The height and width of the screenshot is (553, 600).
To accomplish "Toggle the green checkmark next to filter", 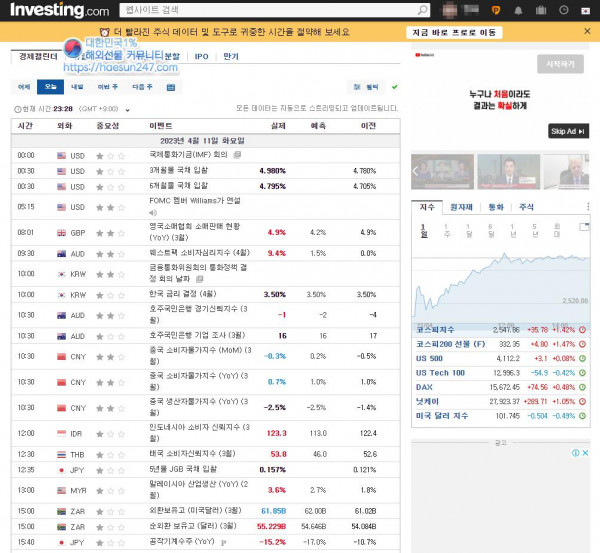I will coord(395,87).
